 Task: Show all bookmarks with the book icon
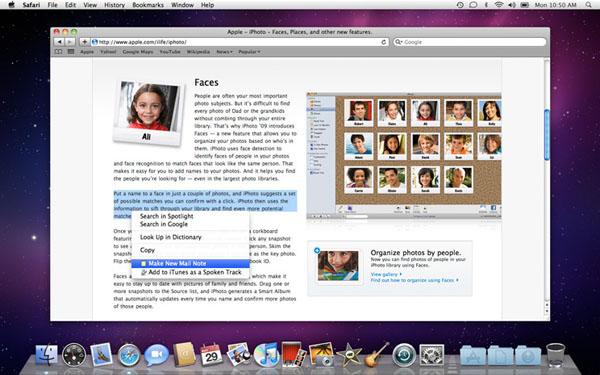[58, 51]
